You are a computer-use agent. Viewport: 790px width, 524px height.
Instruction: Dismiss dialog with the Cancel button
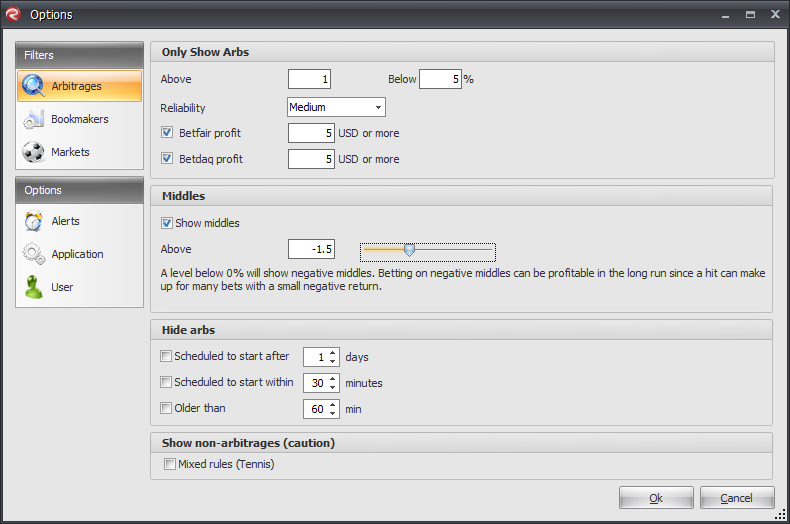737,498
